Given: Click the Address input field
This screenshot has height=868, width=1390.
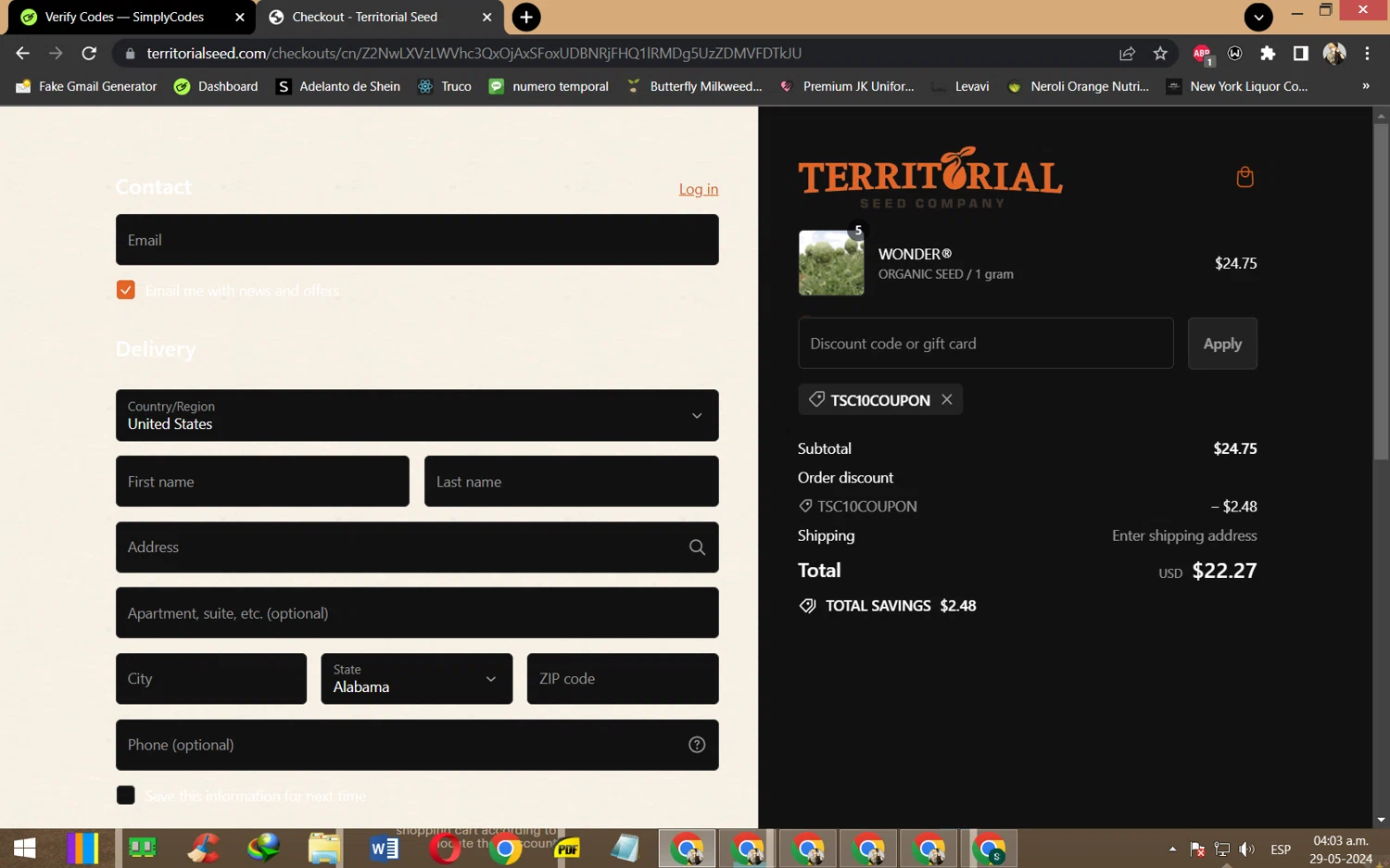Looking at the screenshot, I should coord(417,547).
